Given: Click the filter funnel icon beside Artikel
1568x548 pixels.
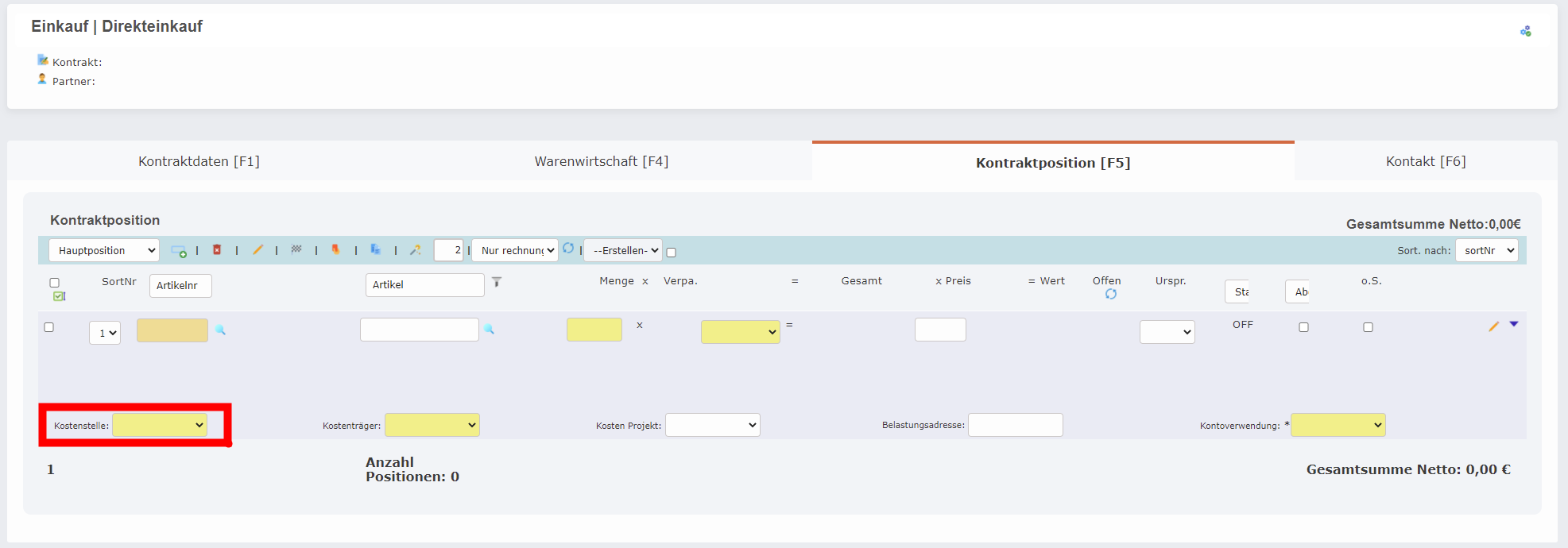Looking at the screenshot, I should tap(497, 282).
